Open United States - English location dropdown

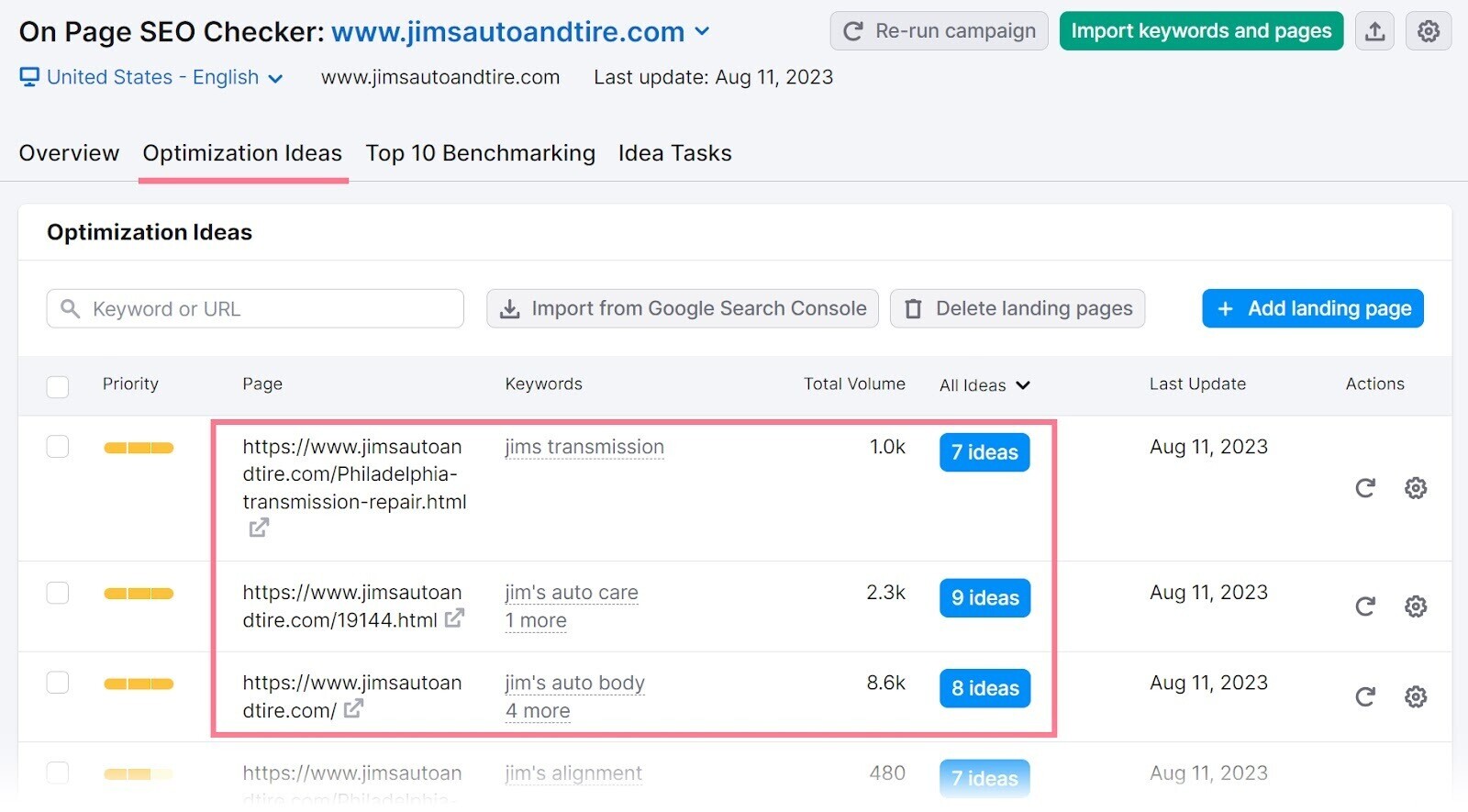[152, 78]
